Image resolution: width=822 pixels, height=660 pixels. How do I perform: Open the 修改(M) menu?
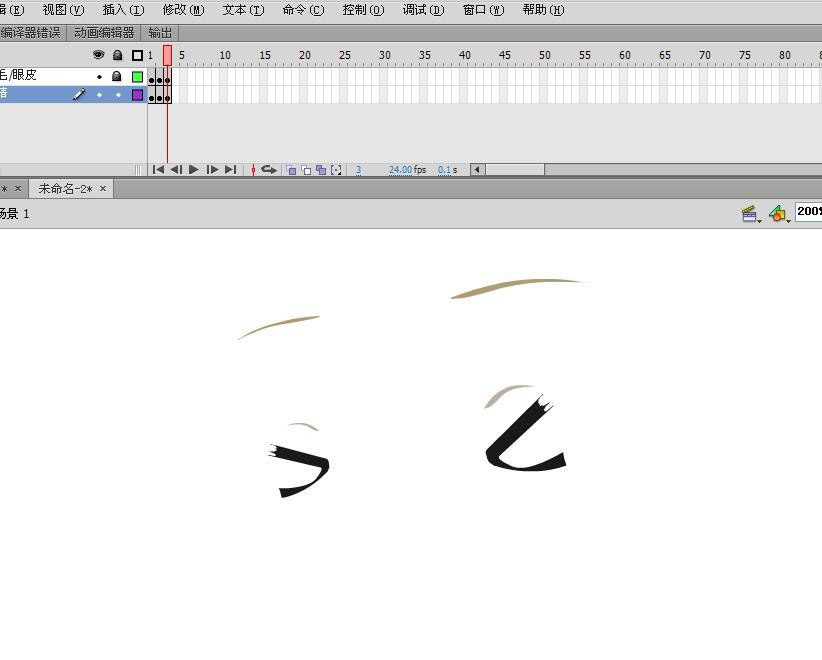coord(182,10)
